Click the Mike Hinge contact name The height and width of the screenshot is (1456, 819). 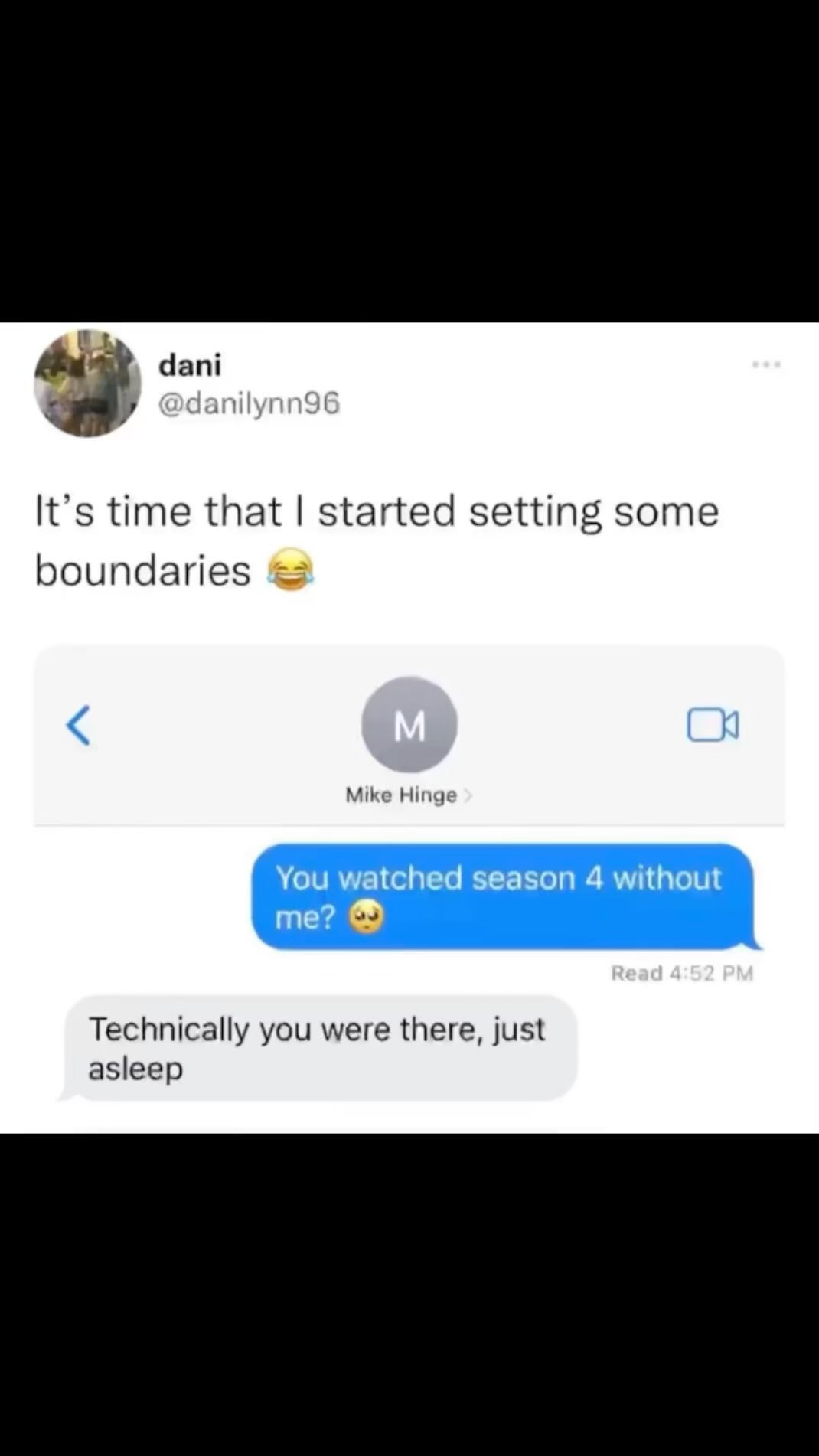pyautogui.click(x=401, y=795)
